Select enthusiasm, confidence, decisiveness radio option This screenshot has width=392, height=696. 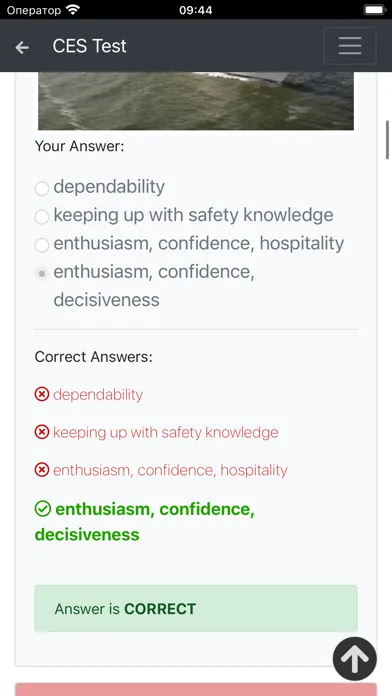pos(42,273)
